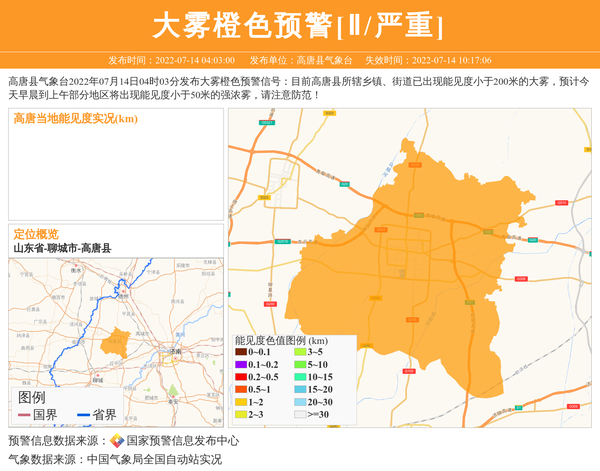
Task: Click the 大雾橙色预警 title banner
Action: [x=299, y=25]
